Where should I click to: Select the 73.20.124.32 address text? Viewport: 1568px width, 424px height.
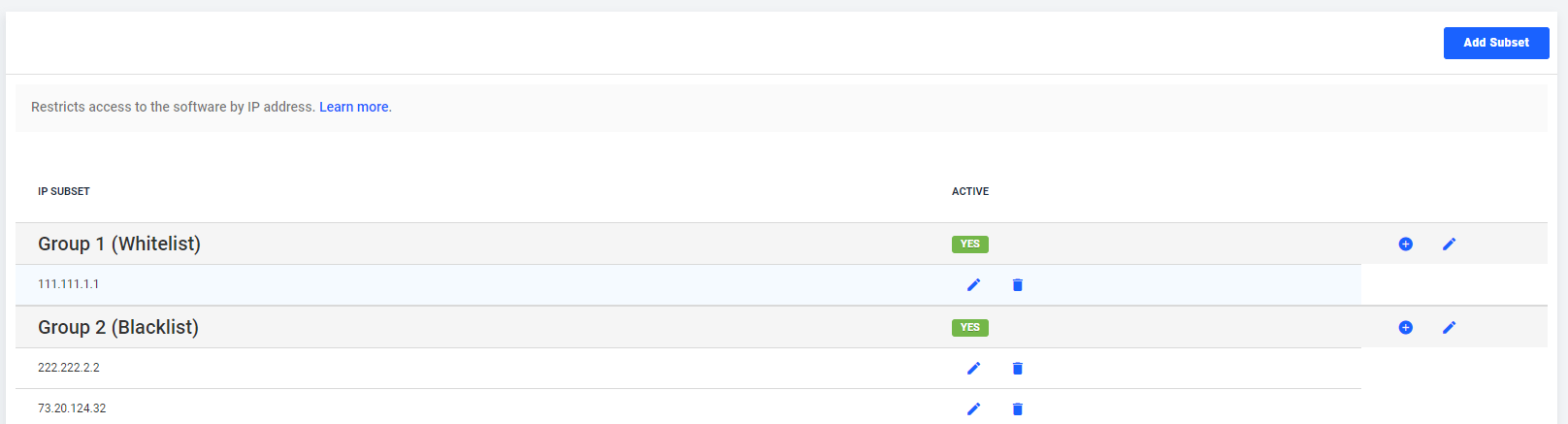72,408
